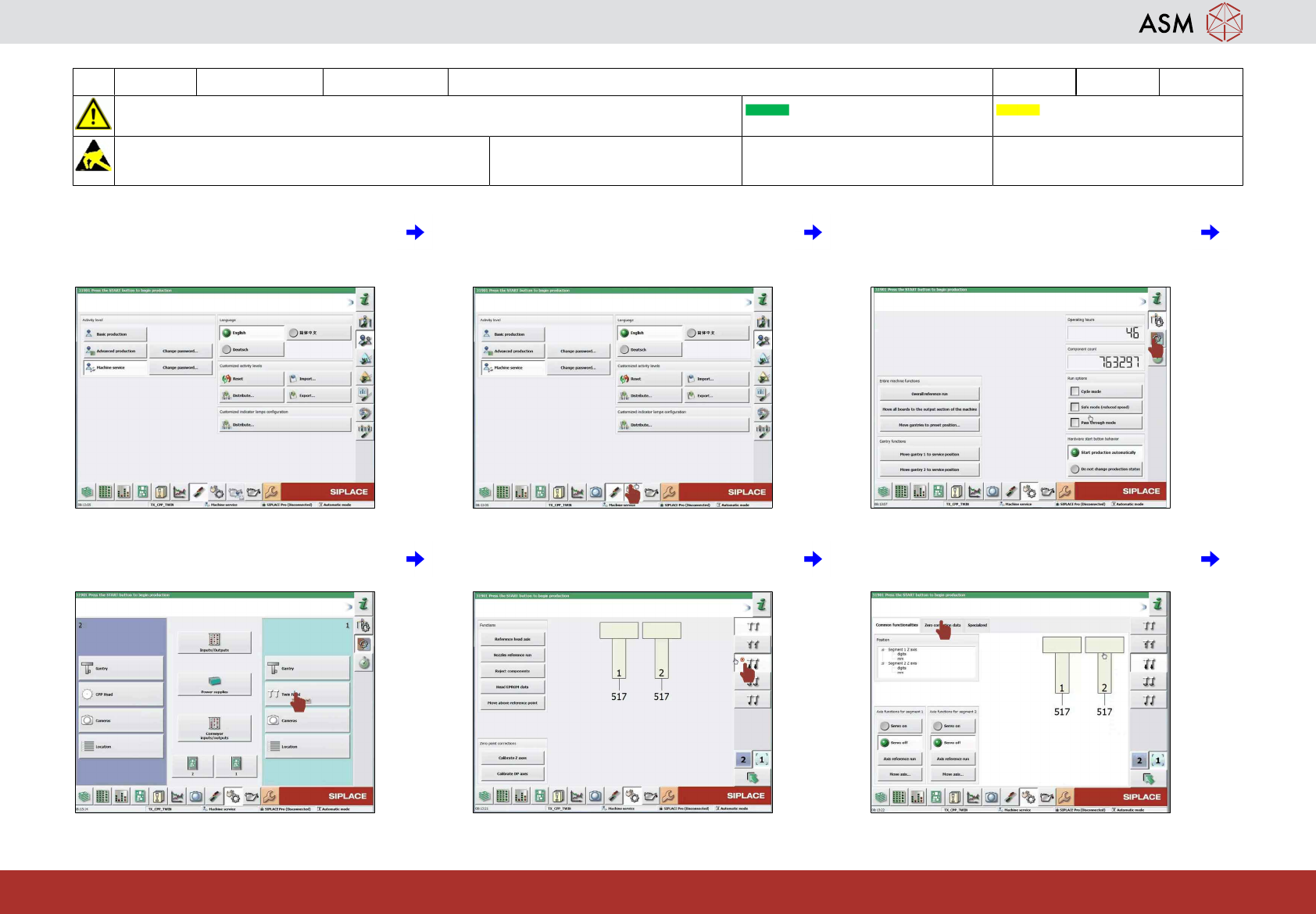Screen dimensions: 1316x914
Task: Select the green grid icon in the Operating hours screen
Action: 901,491
